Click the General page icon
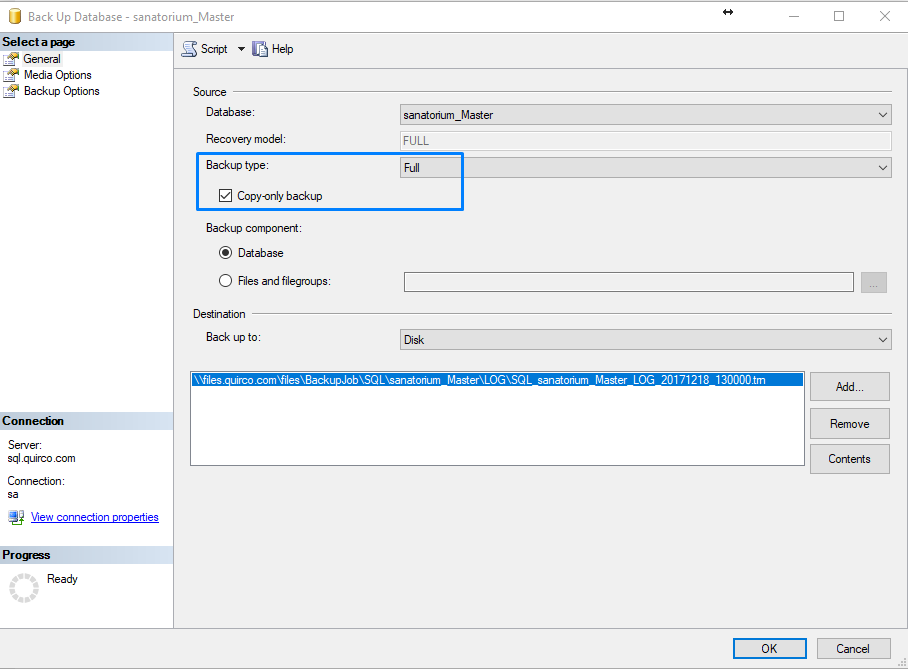The width and height of the screenshot is (908, 669). 11,59
